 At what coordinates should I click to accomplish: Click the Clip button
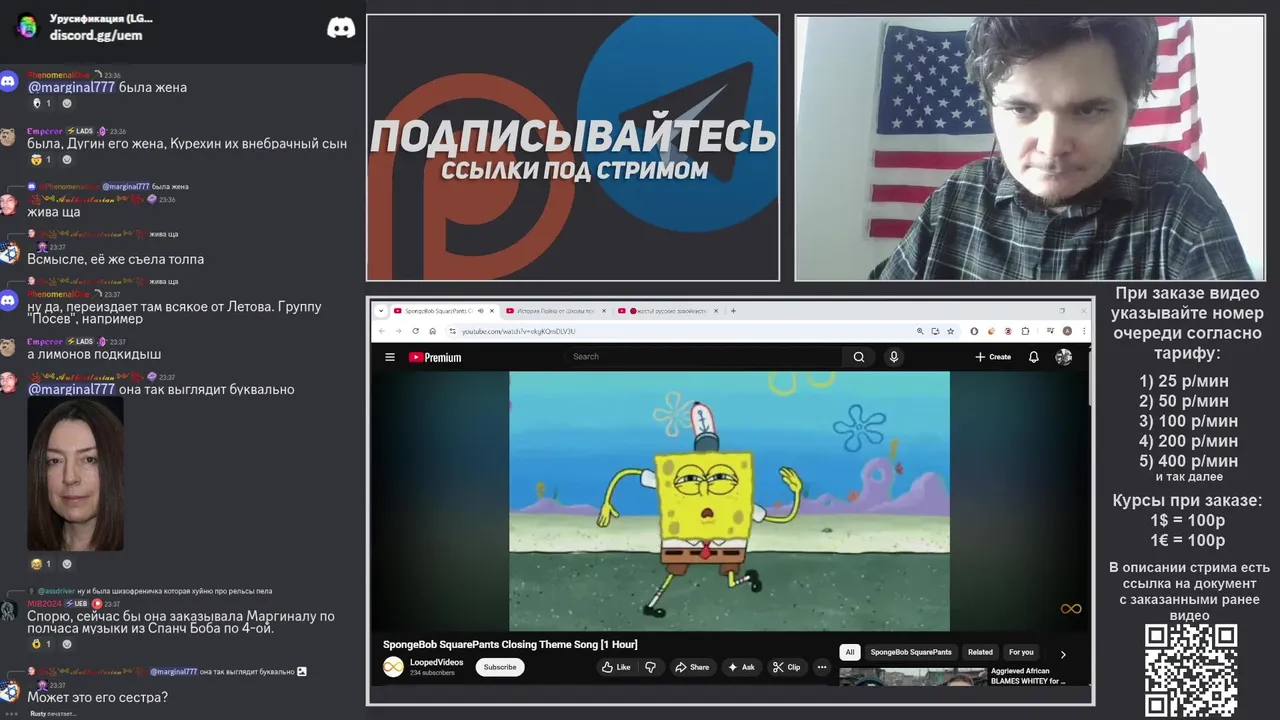tap(786, 667)
